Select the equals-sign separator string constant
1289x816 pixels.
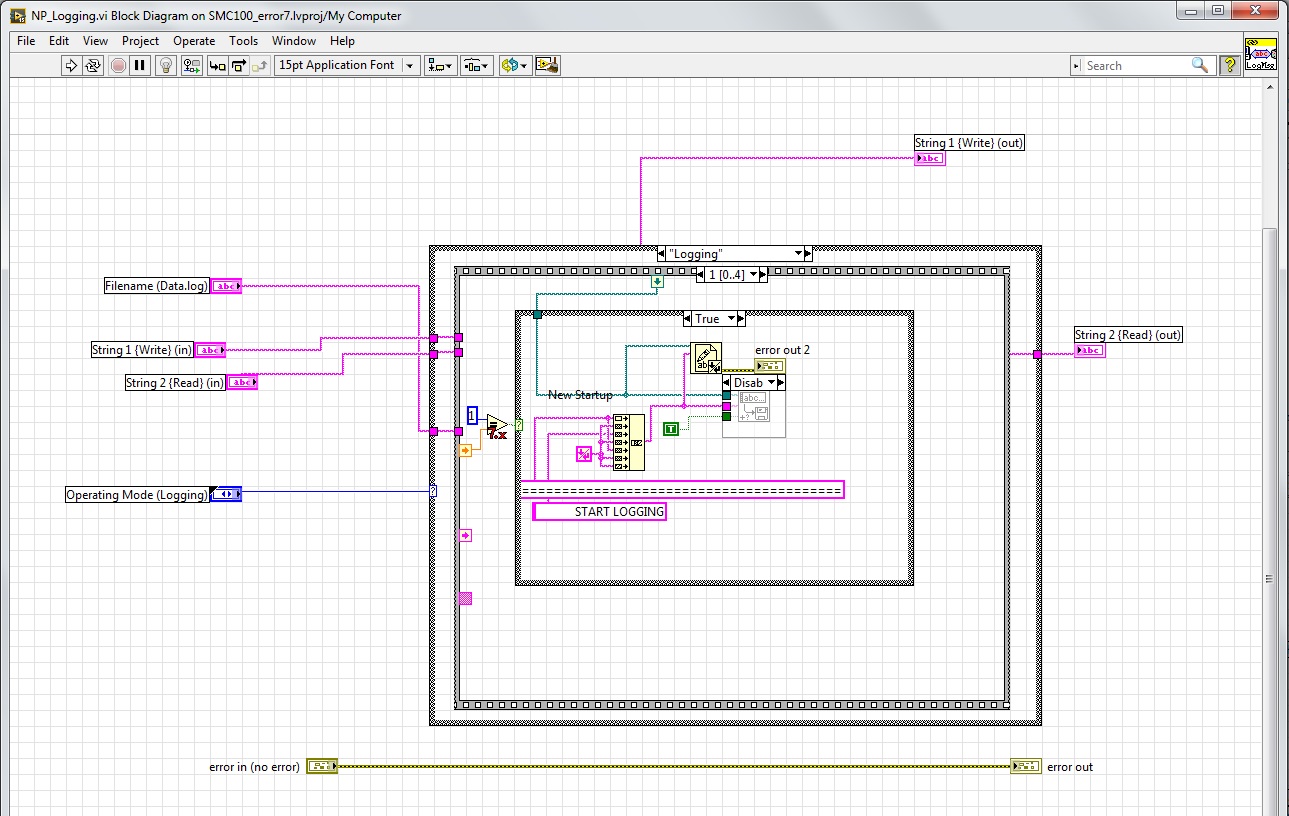[x=682, y=490]
